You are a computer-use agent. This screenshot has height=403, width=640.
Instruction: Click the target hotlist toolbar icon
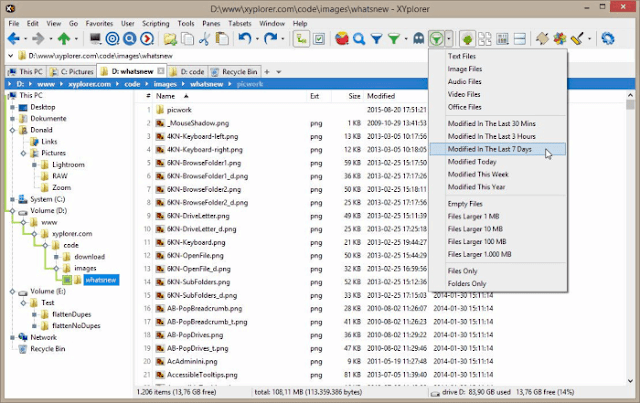click(x=112, y=39)
